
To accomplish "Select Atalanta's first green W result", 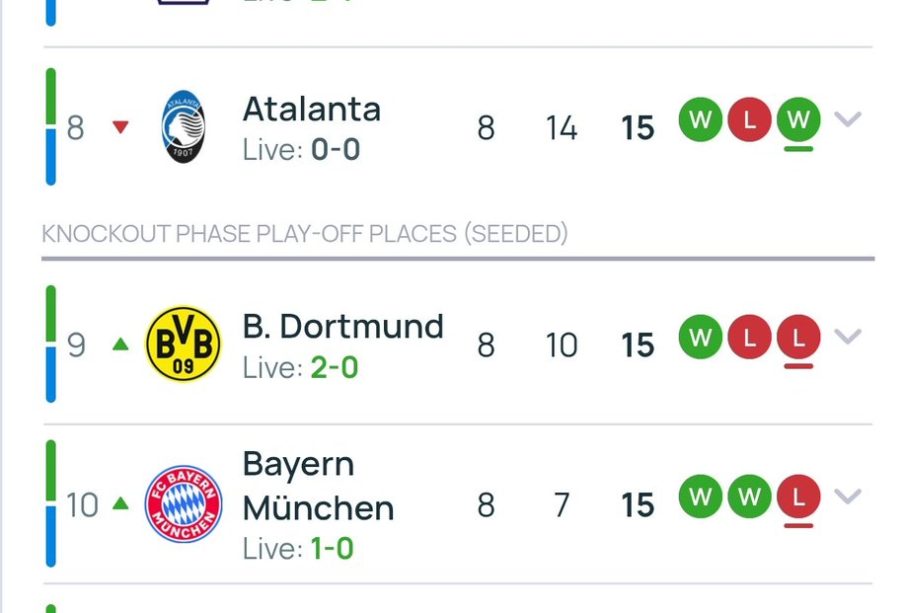I will point(700,120).
